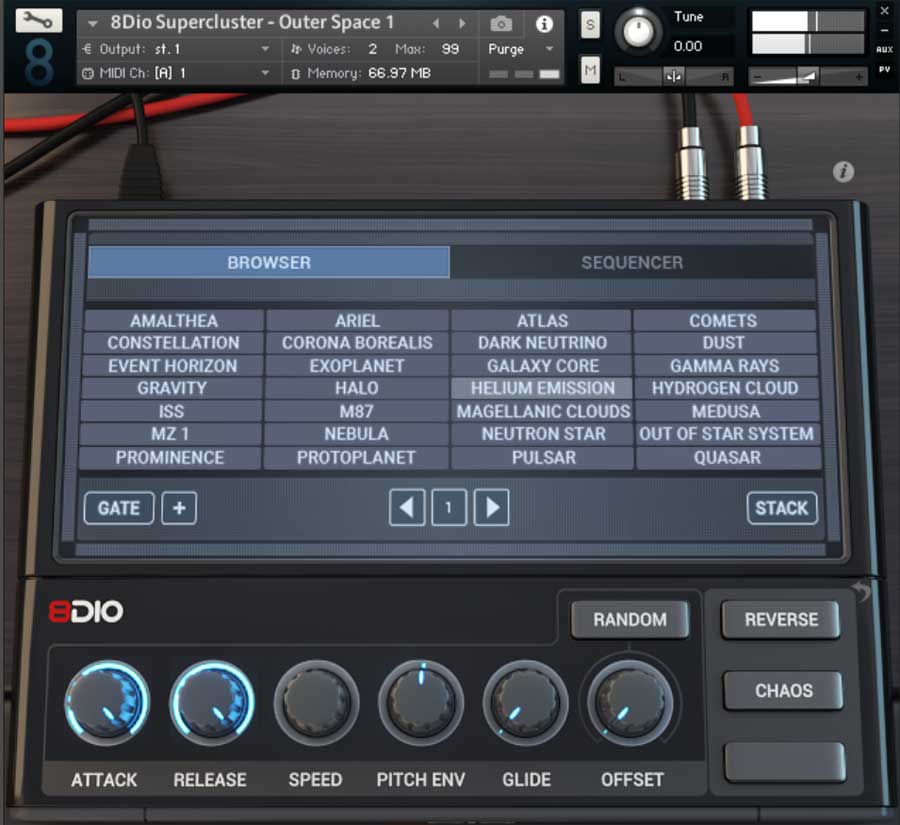Switch to the BROWSER tab
This screenshot has width=900, height=825.
pyautogui.click(x=269, y=262)
